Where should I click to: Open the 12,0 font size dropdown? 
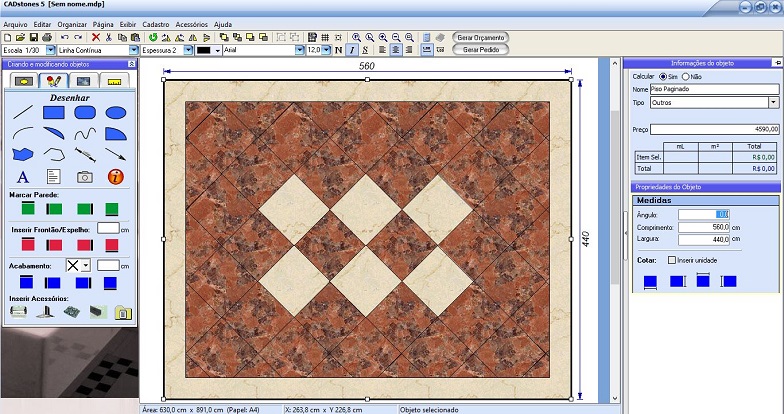[x=326, y=50]
